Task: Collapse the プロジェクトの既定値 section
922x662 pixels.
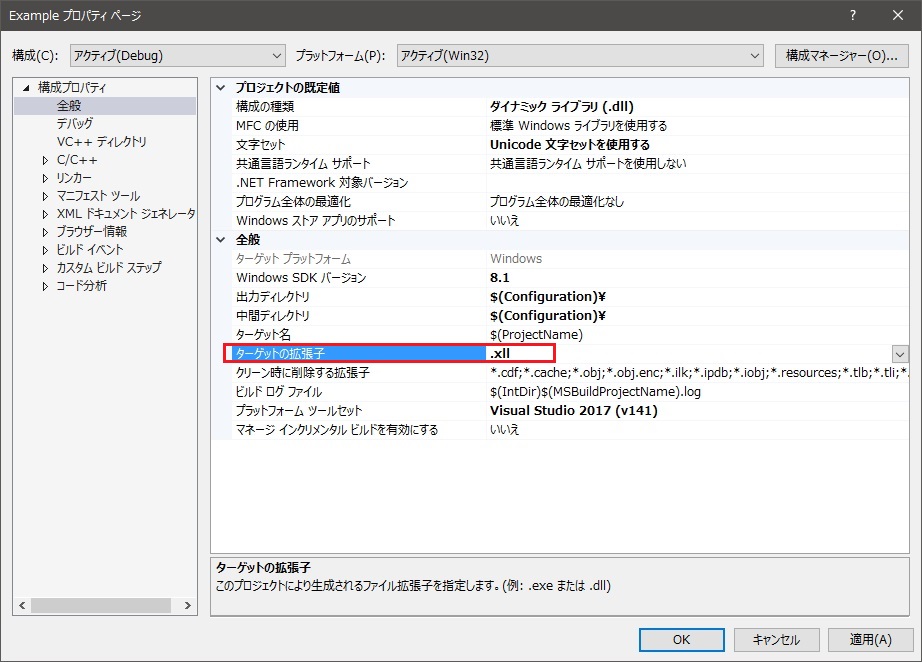Action: coord(221,88)
